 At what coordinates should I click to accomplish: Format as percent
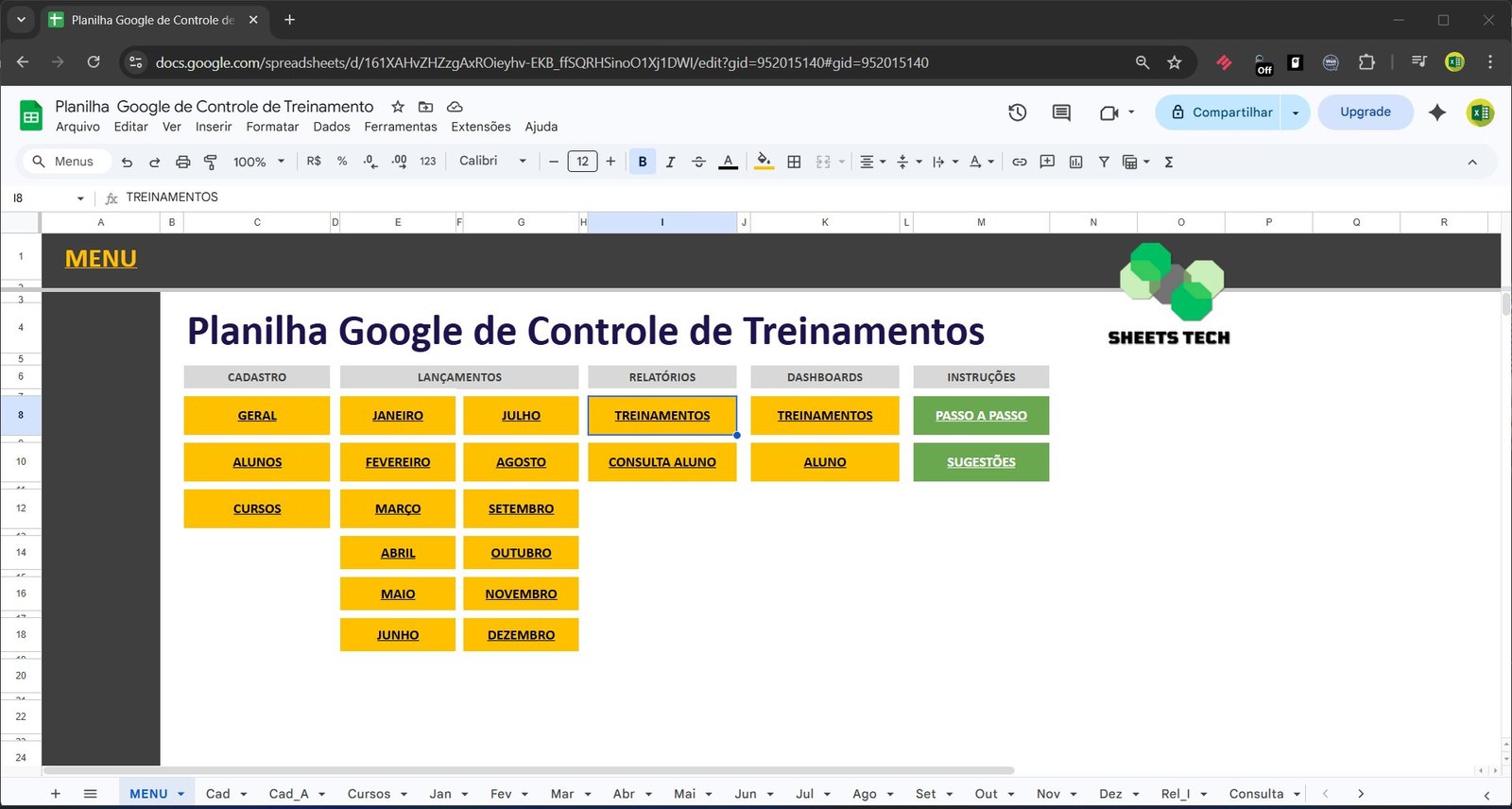tap(342, 162)
